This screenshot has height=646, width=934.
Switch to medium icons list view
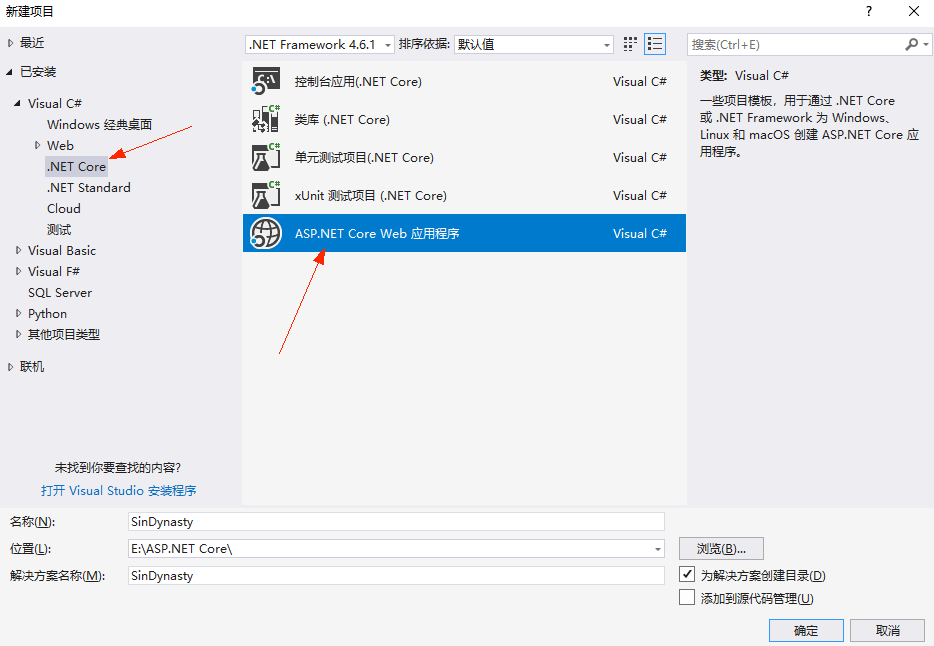point(655,44)
